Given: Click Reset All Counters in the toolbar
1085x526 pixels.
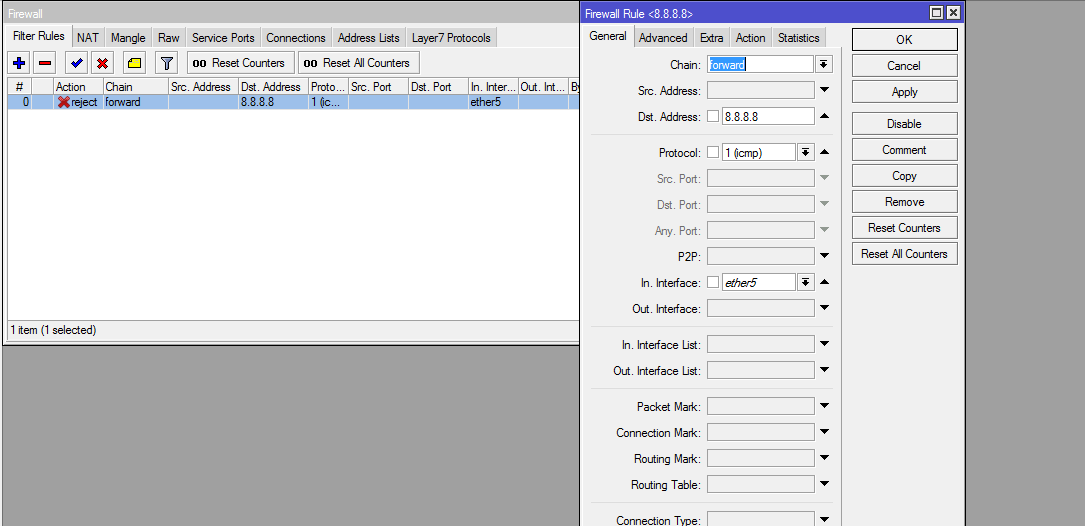Looking at the screenshot, I should point(358,63).
